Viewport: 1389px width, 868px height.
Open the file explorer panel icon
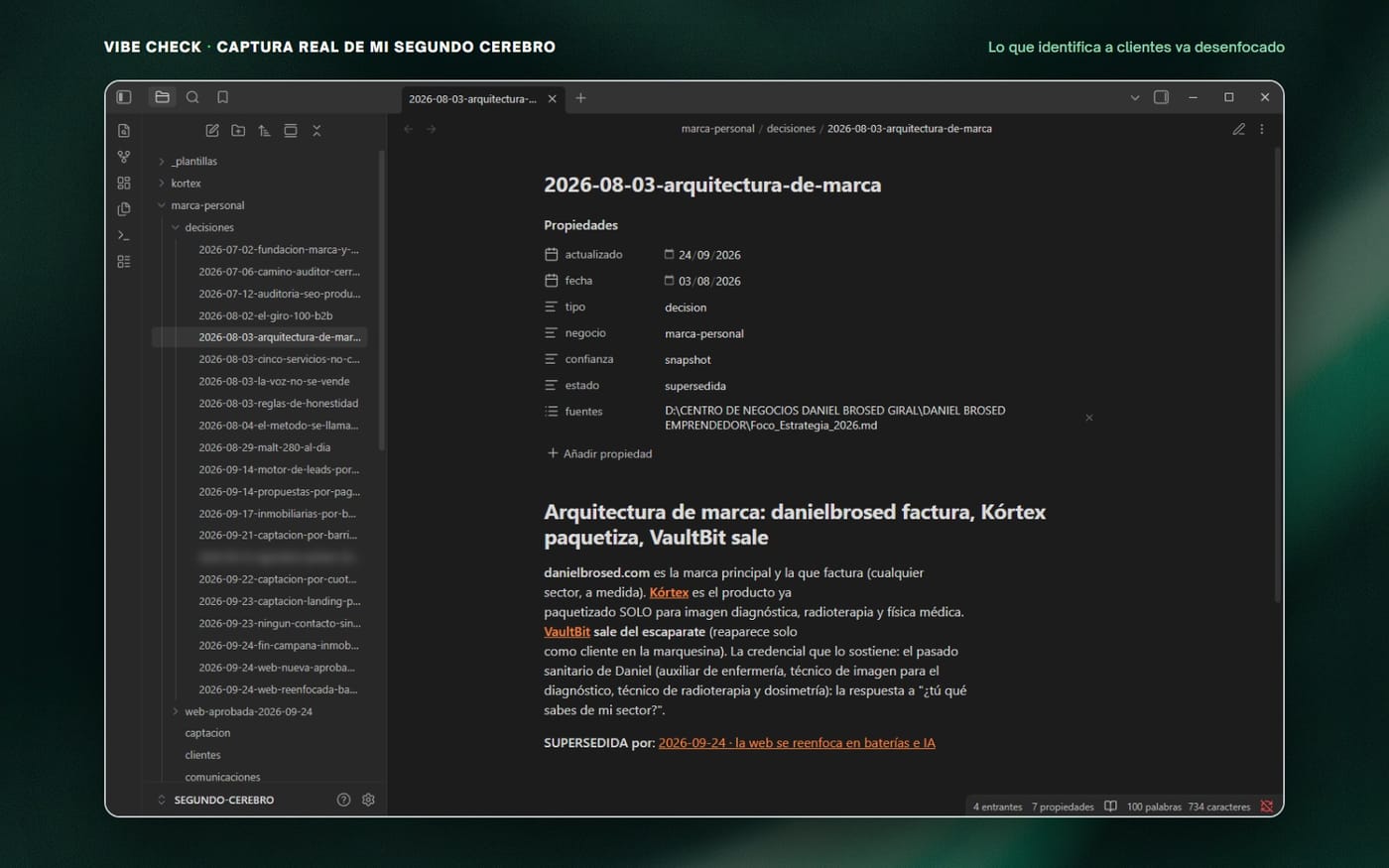click(x=162, y=97)
